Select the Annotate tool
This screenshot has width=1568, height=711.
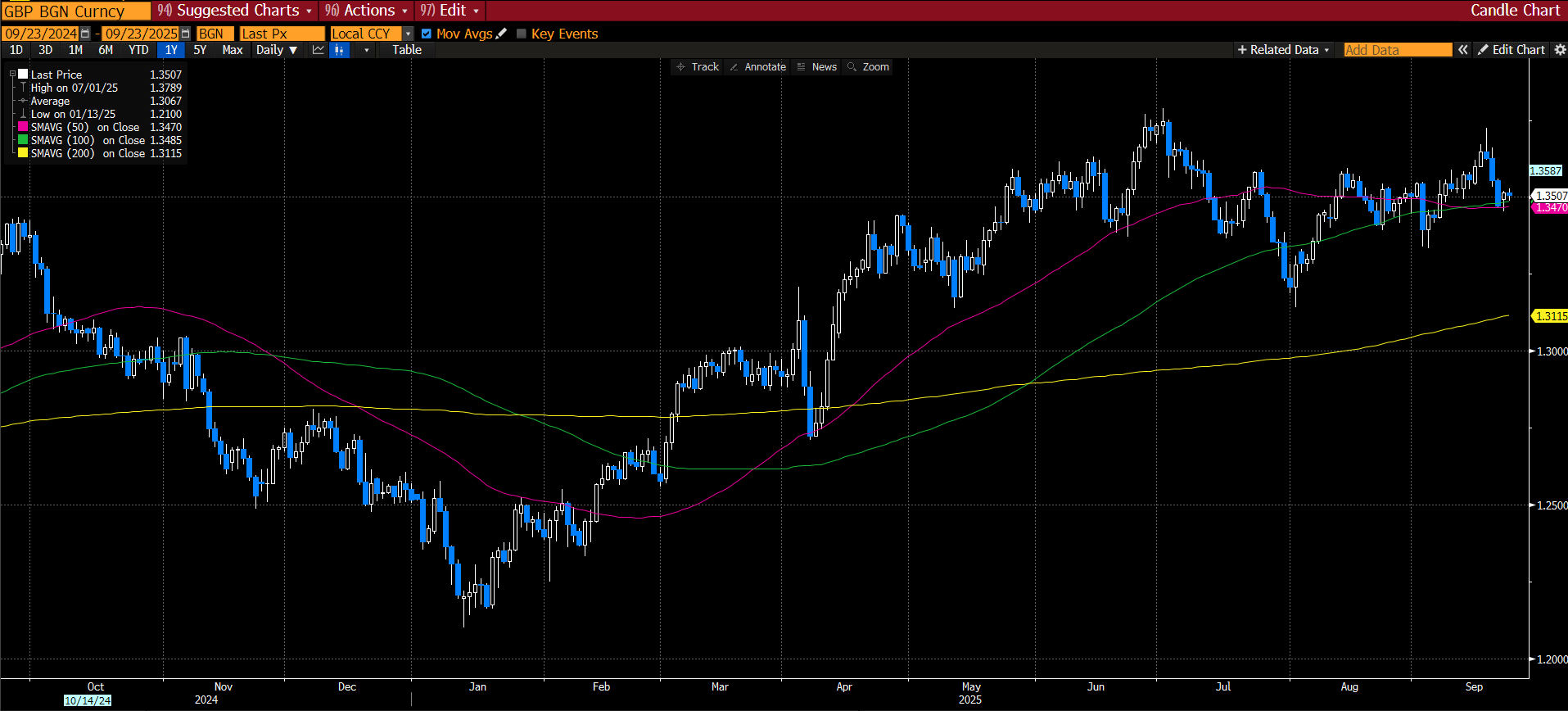point(757,67)
